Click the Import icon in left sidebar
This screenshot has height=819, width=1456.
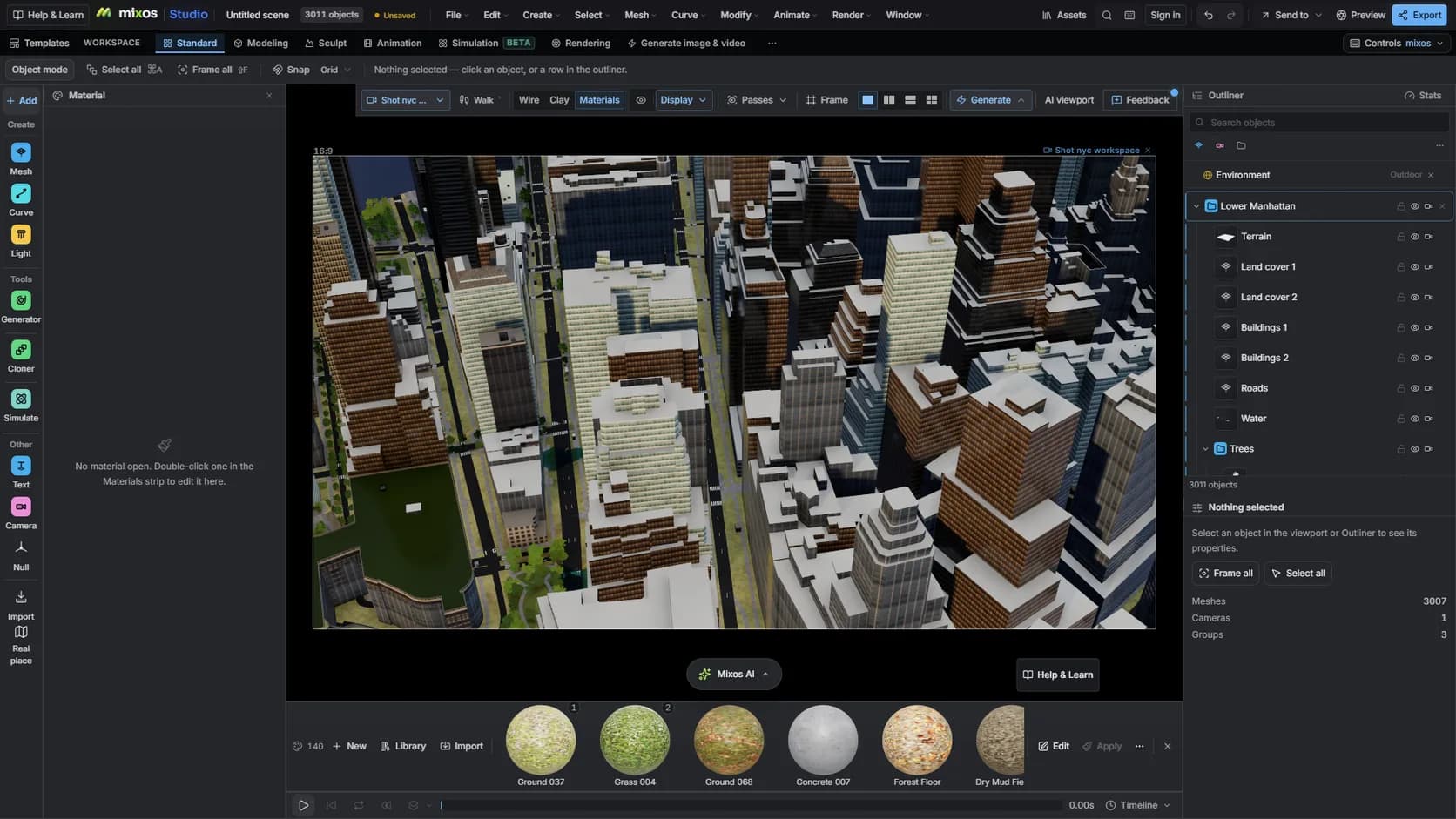point(21,598)
